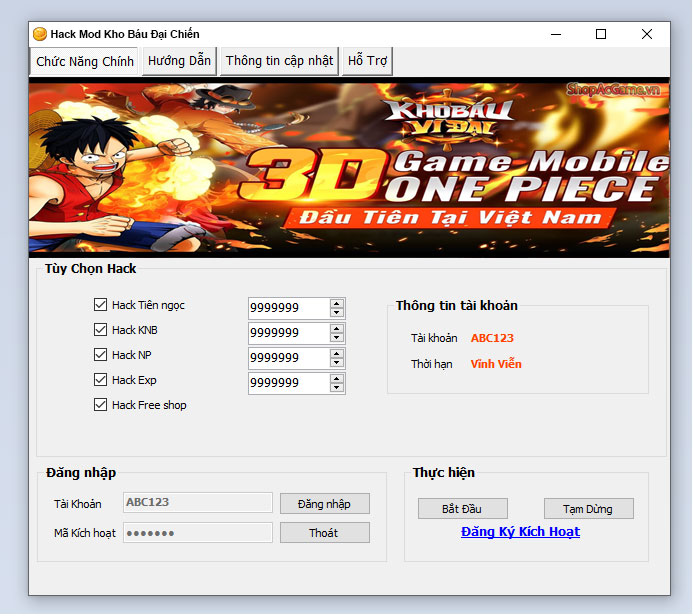
Task: Toggle the Hack NP checkbox
Action: 100,354
